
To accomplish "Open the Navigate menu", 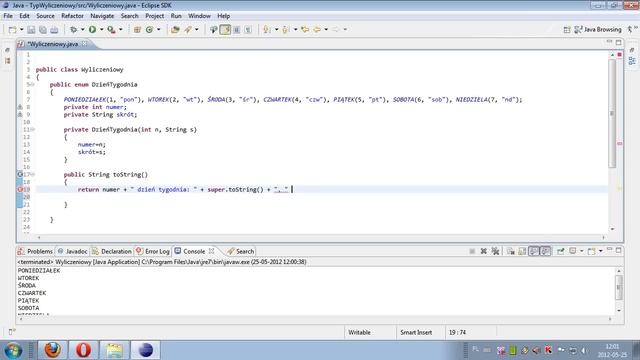I will tap(102, 16).
